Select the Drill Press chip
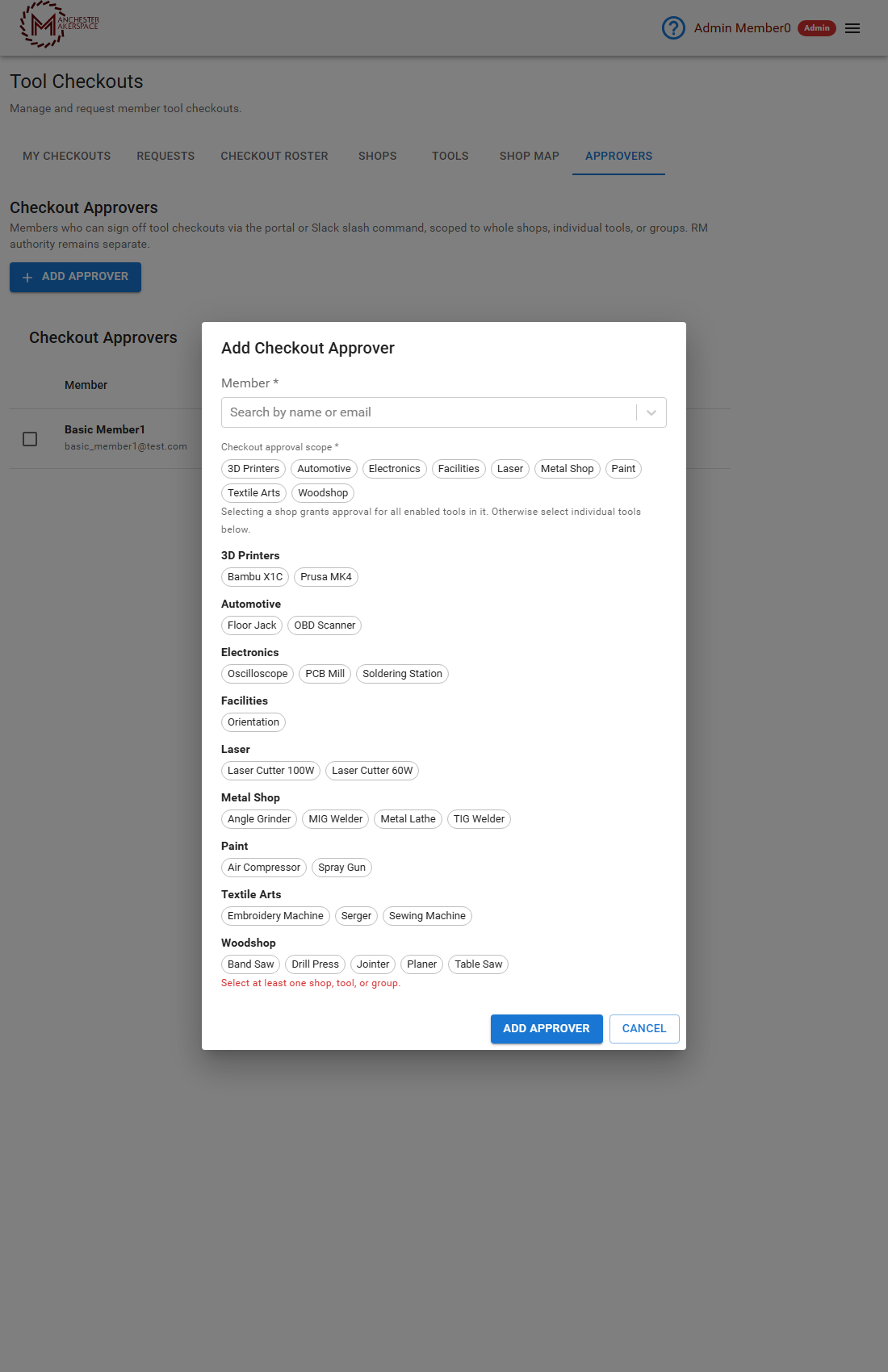 point(315,964)
